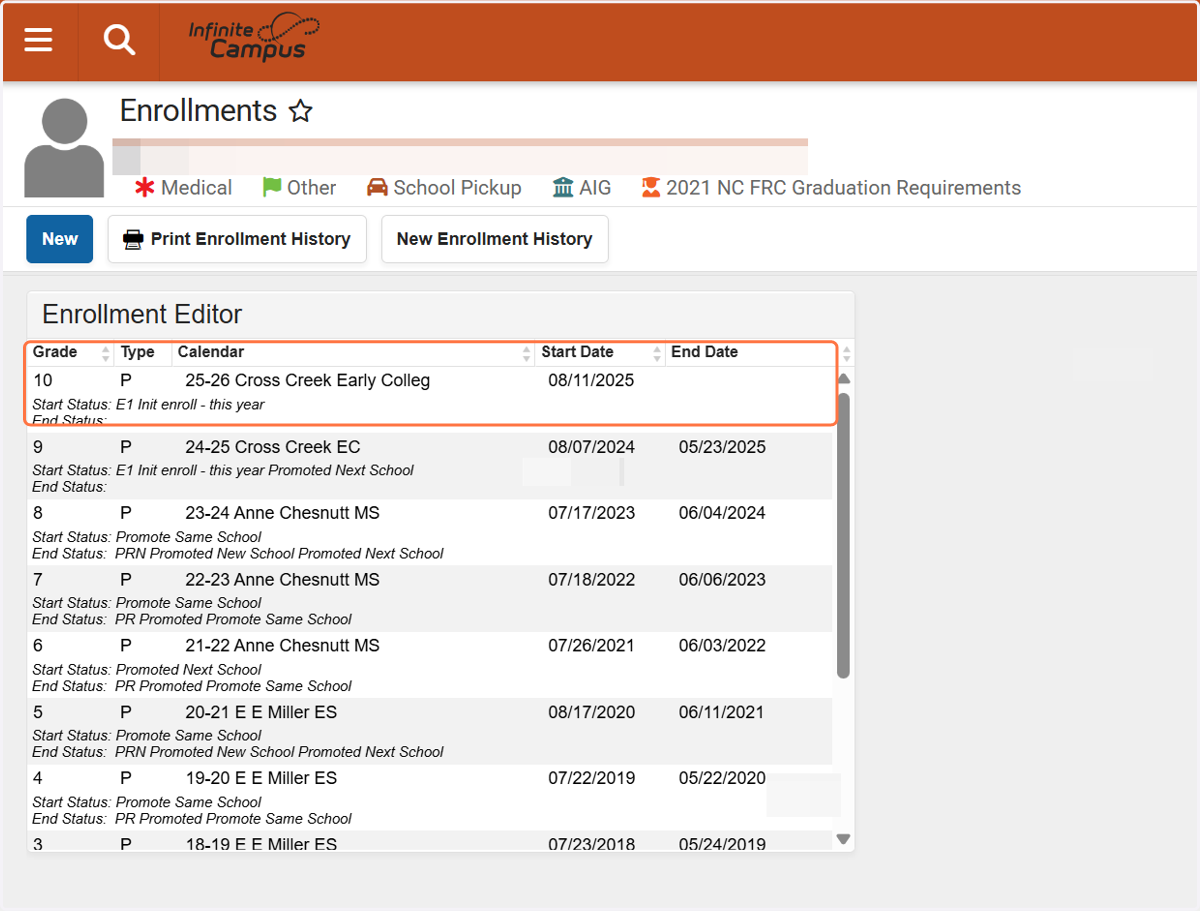Click New Enrollment History button
Image resolution: width=1200 pixels, height=911 pixels.
pos(494,239)
